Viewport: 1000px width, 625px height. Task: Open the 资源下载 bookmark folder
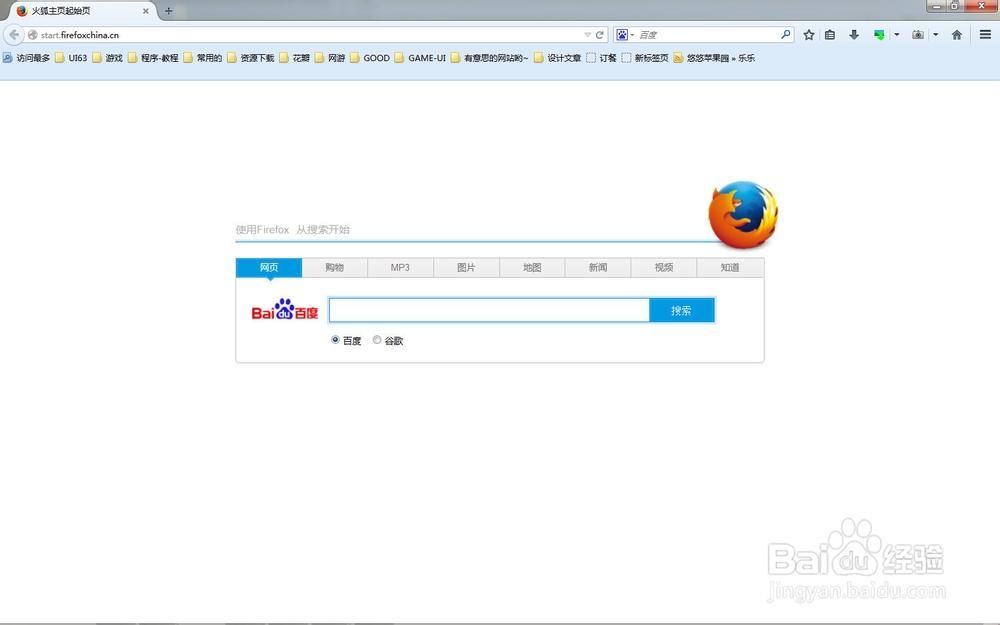(x=251, y=58)
